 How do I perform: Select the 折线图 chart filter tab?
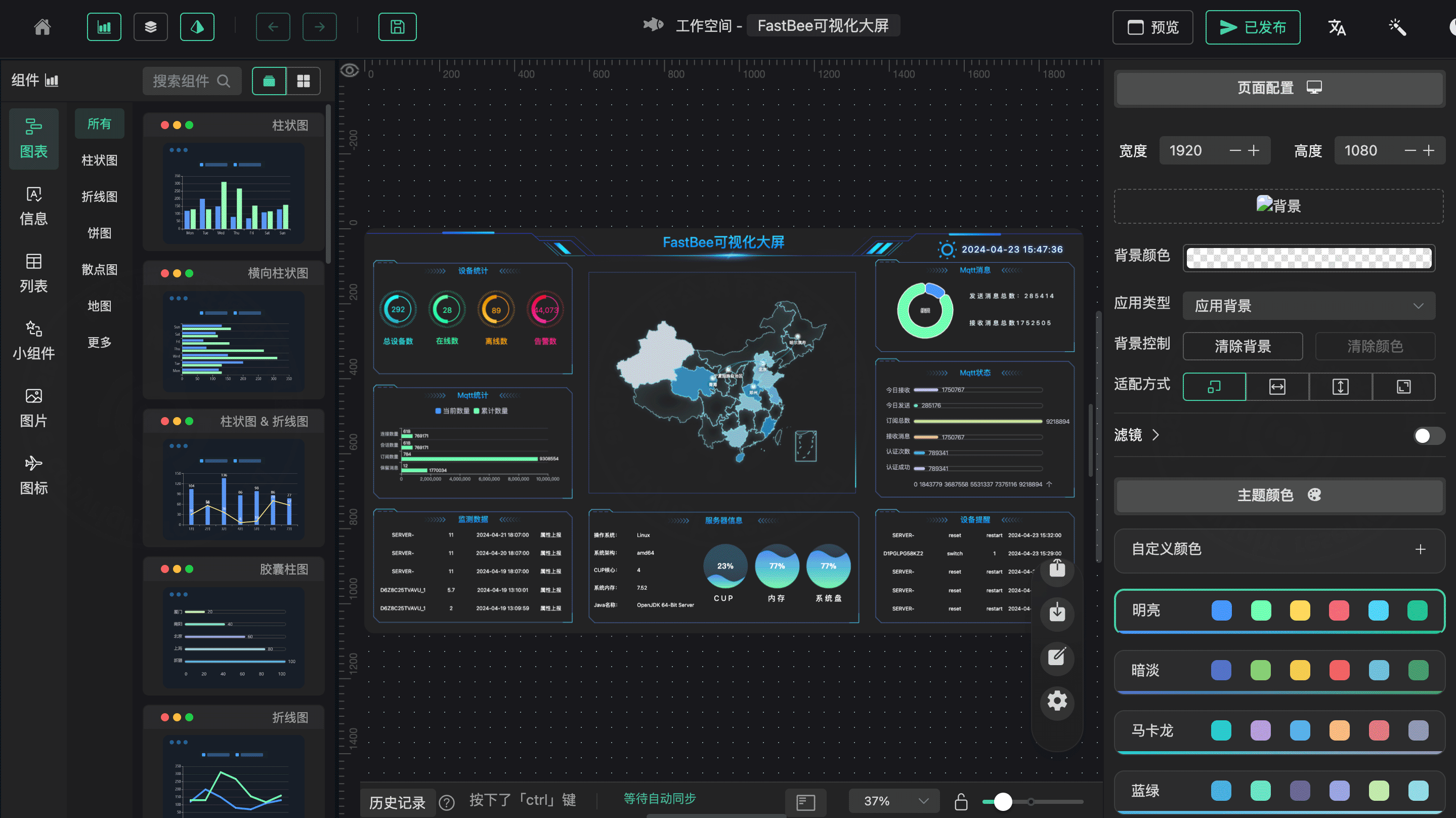(x=100, y=197)
